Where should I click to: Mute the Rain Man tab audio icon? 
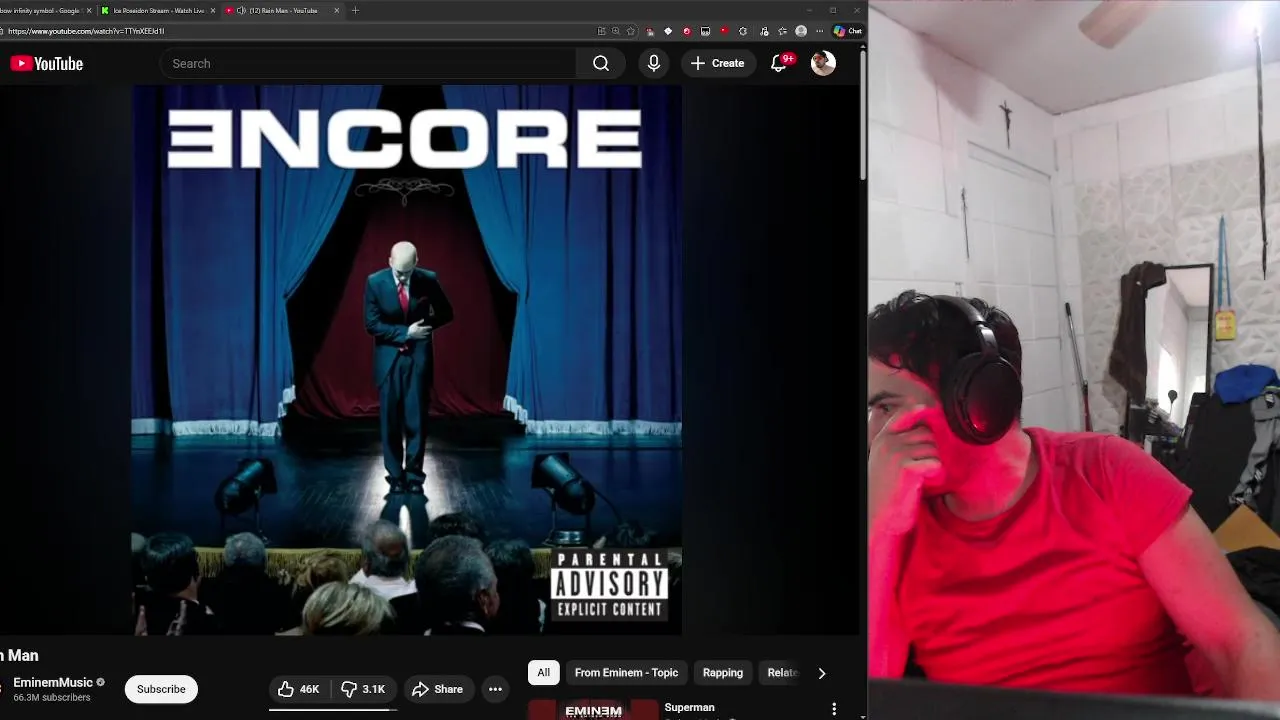click(241, 10)
